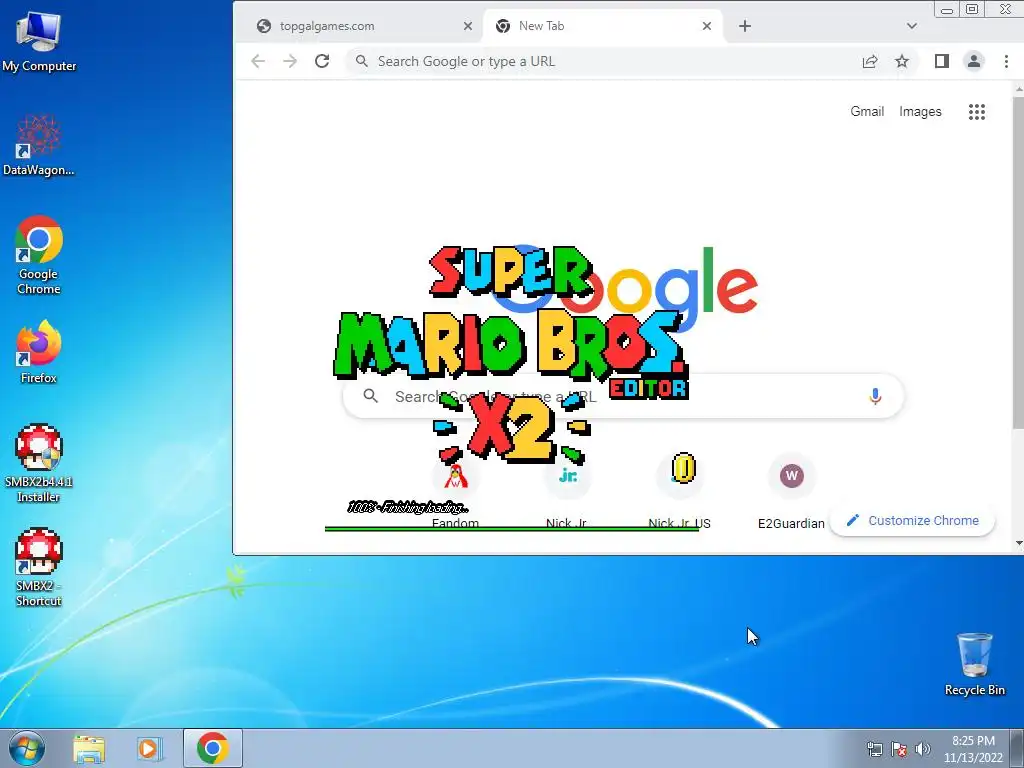This screenshot has height=768, width=1024.
Task: Share this page icon
Action: coord(870,61)
